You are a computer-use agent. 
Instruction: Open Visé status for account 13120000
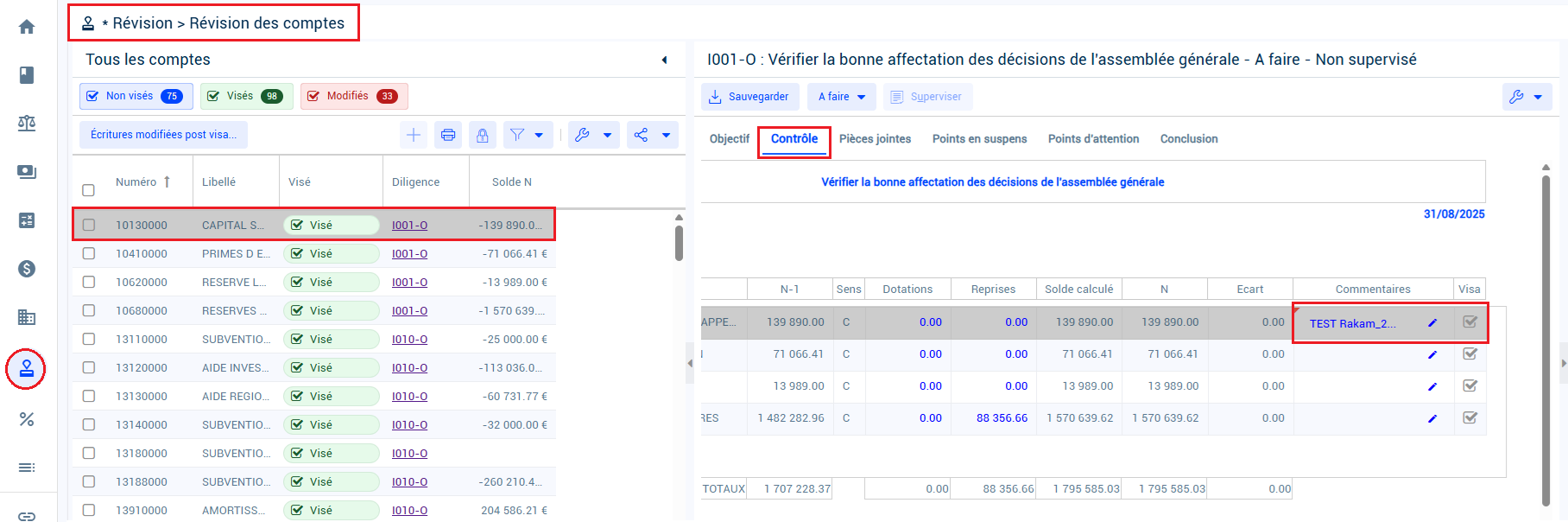click(x=332, y=367)
